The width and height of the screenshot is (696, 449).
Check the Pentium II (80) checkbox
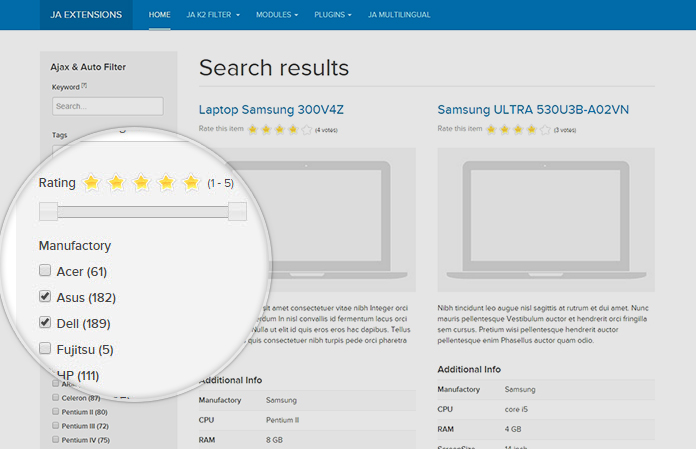[55, 411]
